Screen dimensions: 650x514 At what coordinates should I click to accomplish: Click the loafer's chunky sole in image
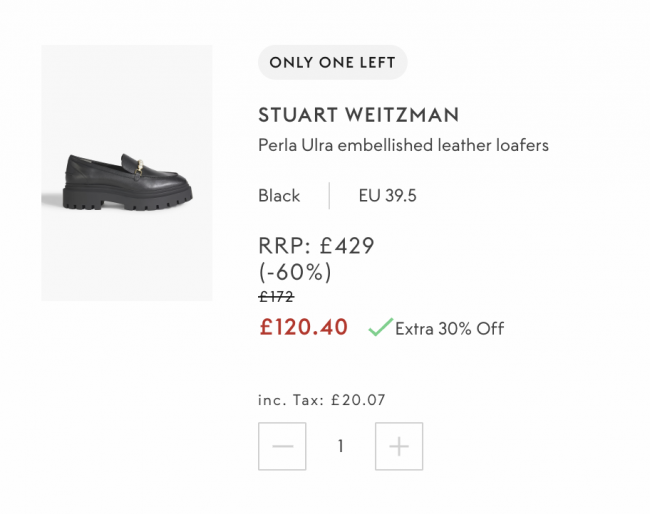[x=128, y=198]
